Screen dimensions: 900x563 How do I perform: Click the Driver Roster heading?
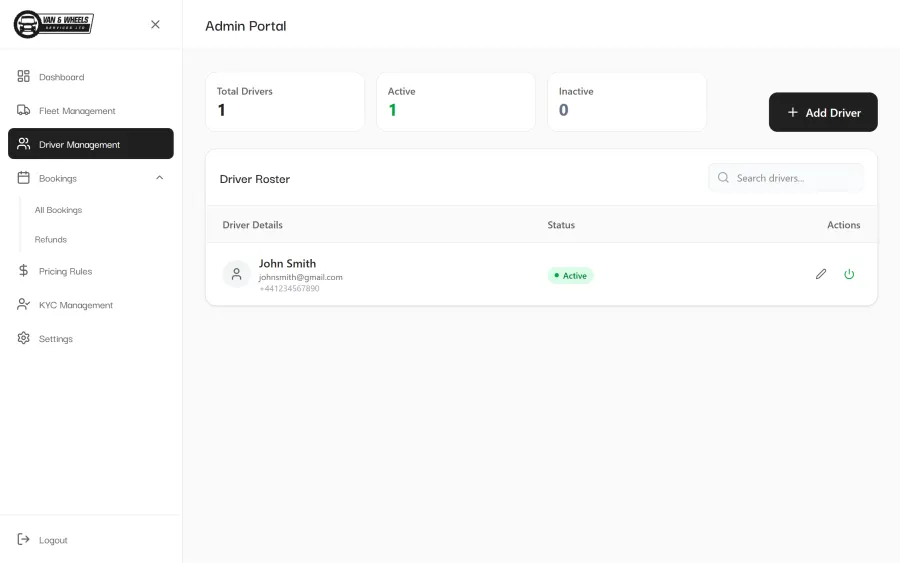pos(255,179)
